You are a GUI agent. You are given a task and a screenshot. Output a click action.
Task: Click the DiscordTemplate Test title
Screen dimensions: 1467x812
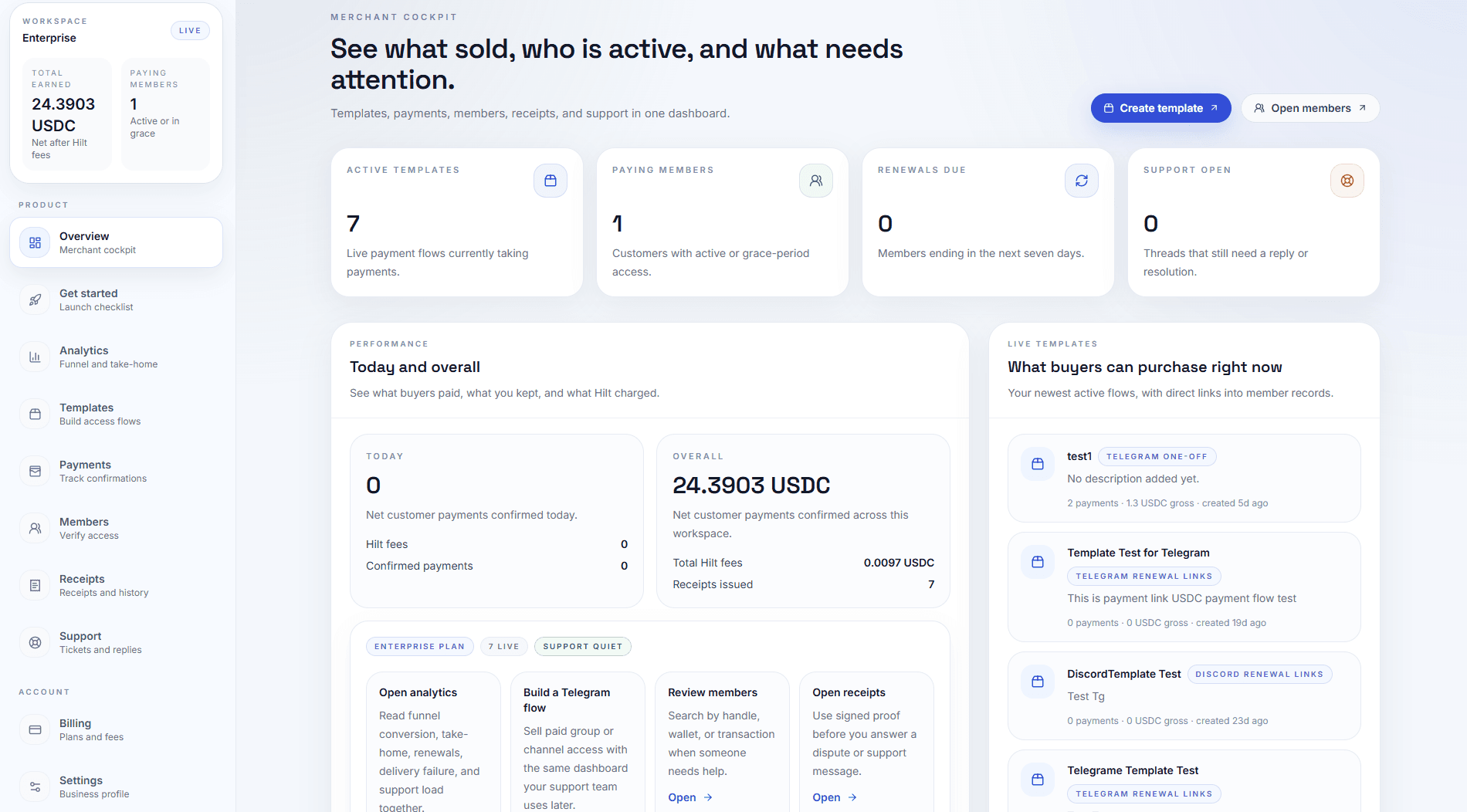click(x=1123, y=674)
